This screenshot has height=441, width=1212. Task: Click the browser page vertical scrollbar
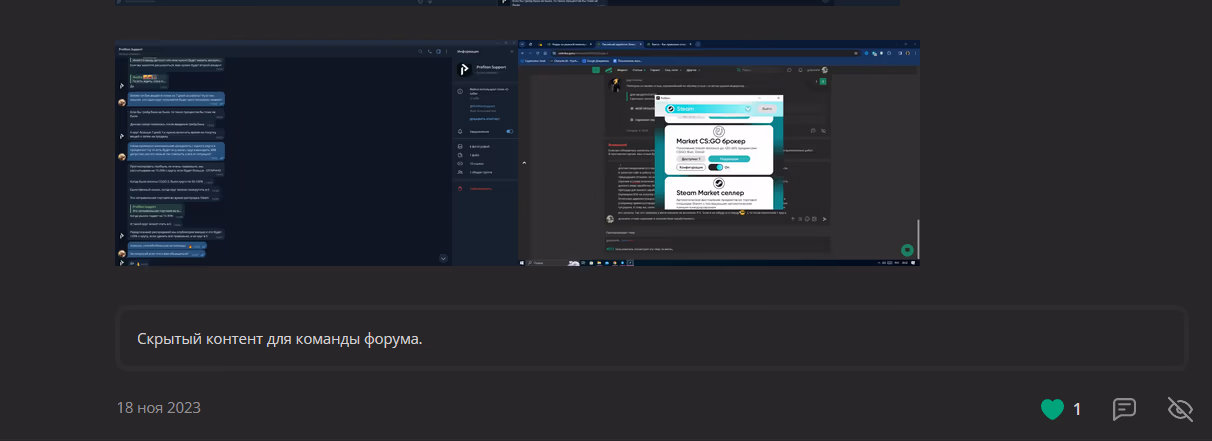pyautogui.click(x=917, y=238)
